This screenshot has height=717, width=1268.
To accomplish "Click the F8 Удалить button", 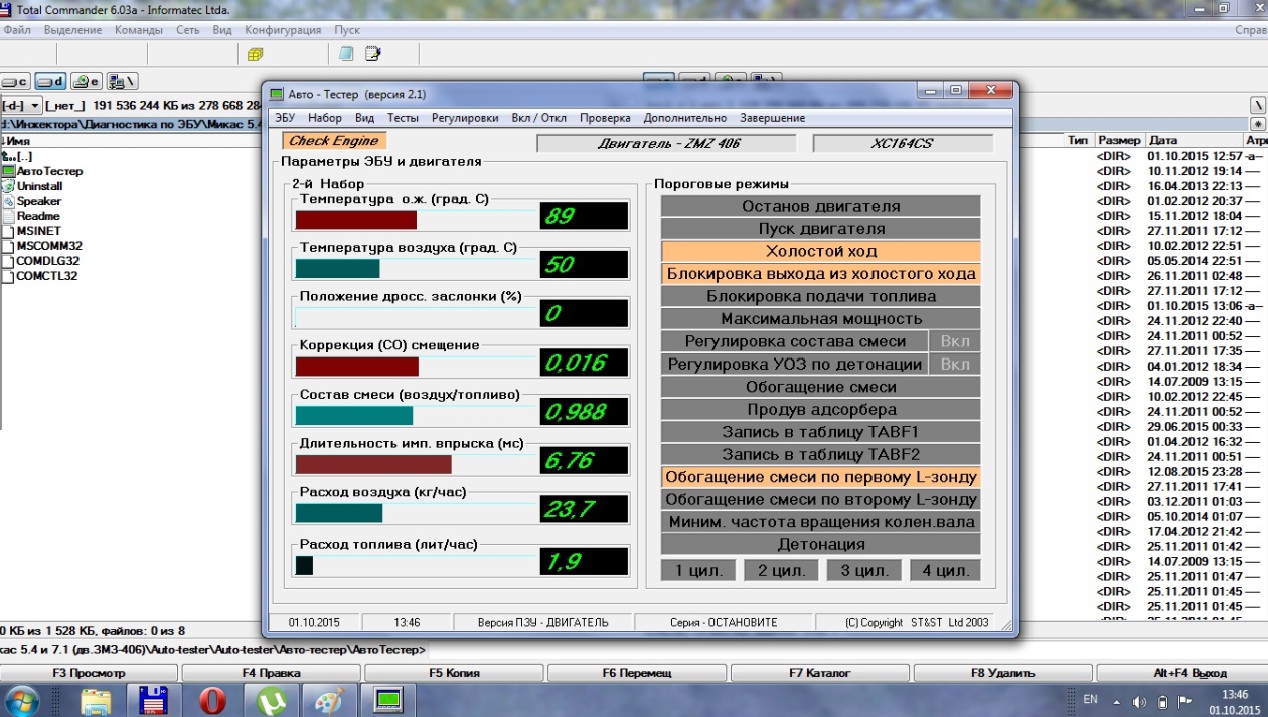I will click(x=1003, y=673).
